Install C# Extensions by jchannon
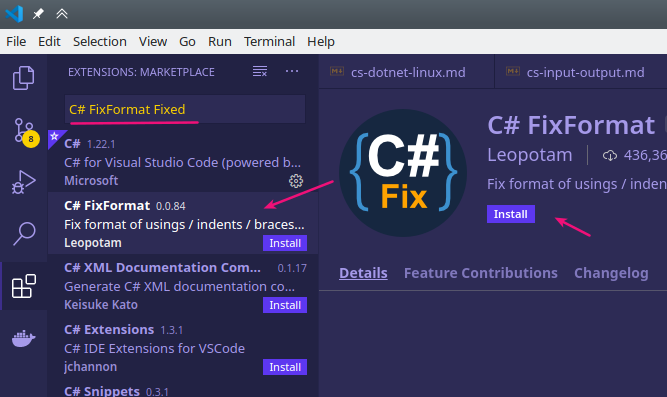667x397 pixels. (x=285, y=367)
